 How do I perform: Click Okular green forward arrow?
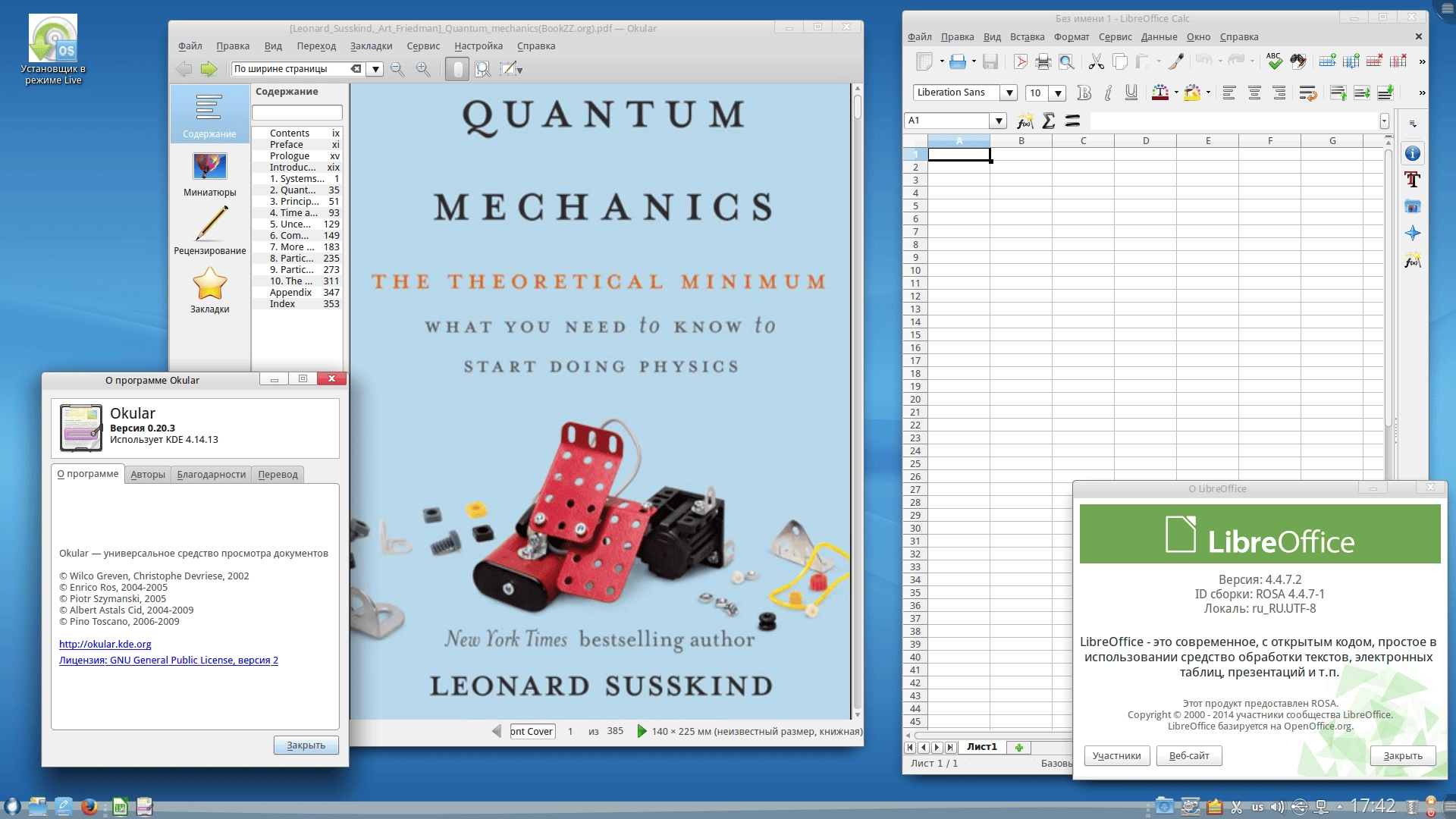point(209,69)
